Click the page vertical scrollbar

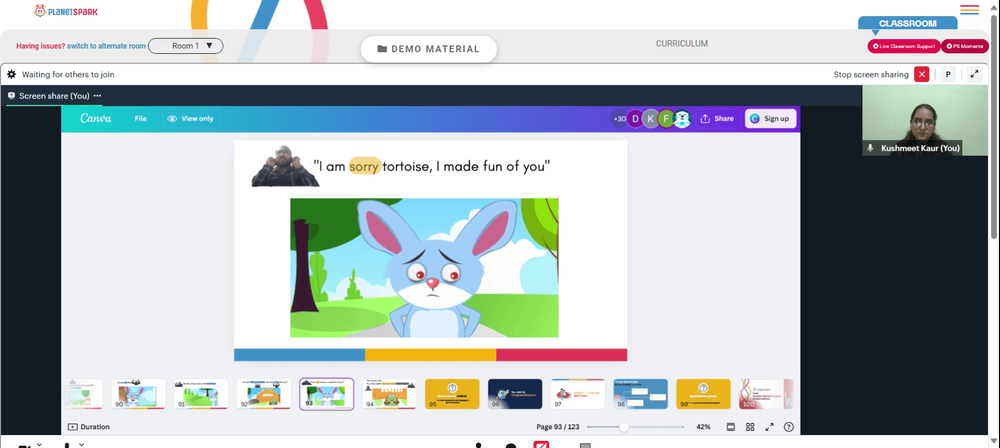click(x=995, y=128)
